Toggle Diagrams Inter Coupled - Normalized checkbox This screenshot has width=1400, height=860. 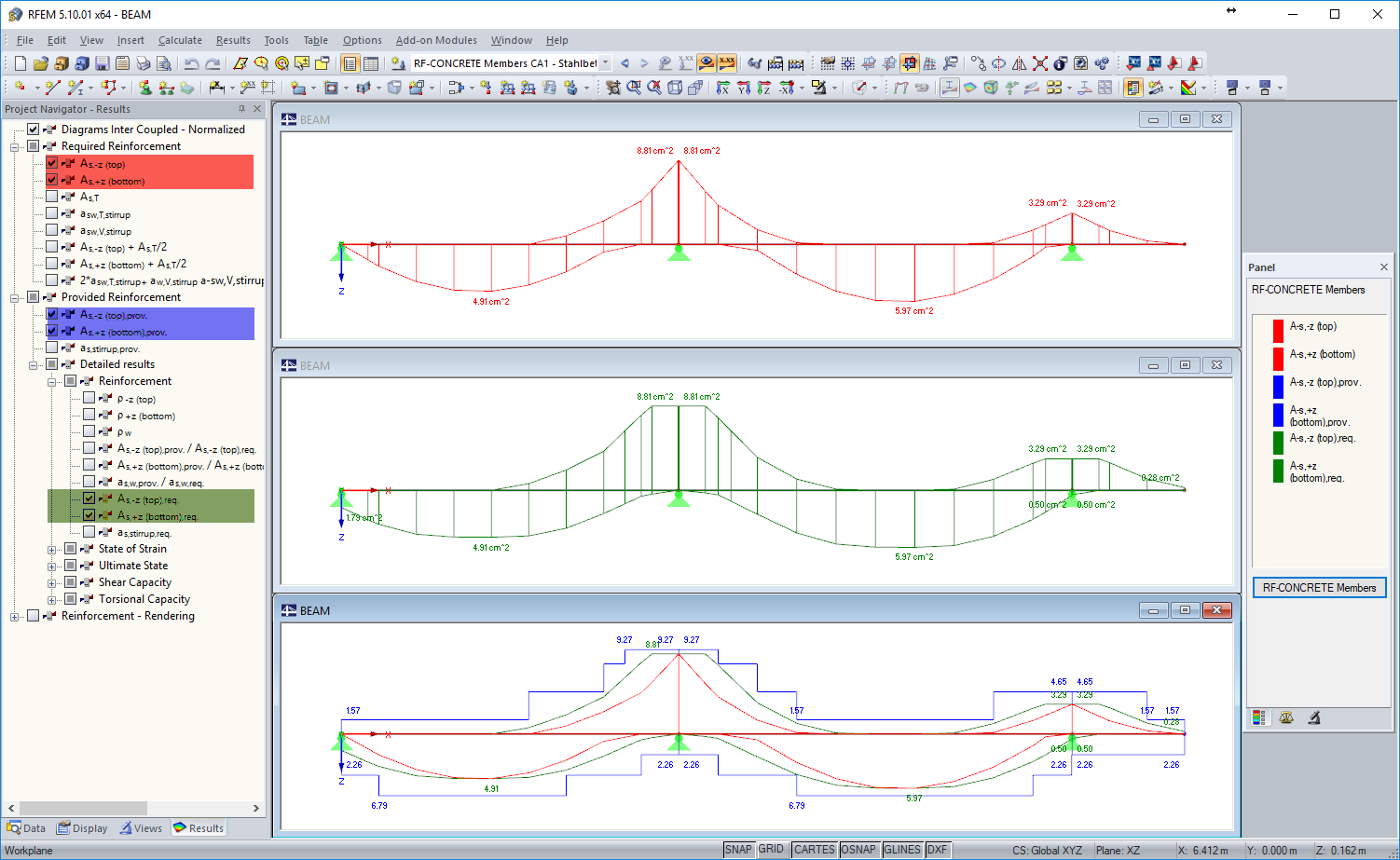(34, 130)
